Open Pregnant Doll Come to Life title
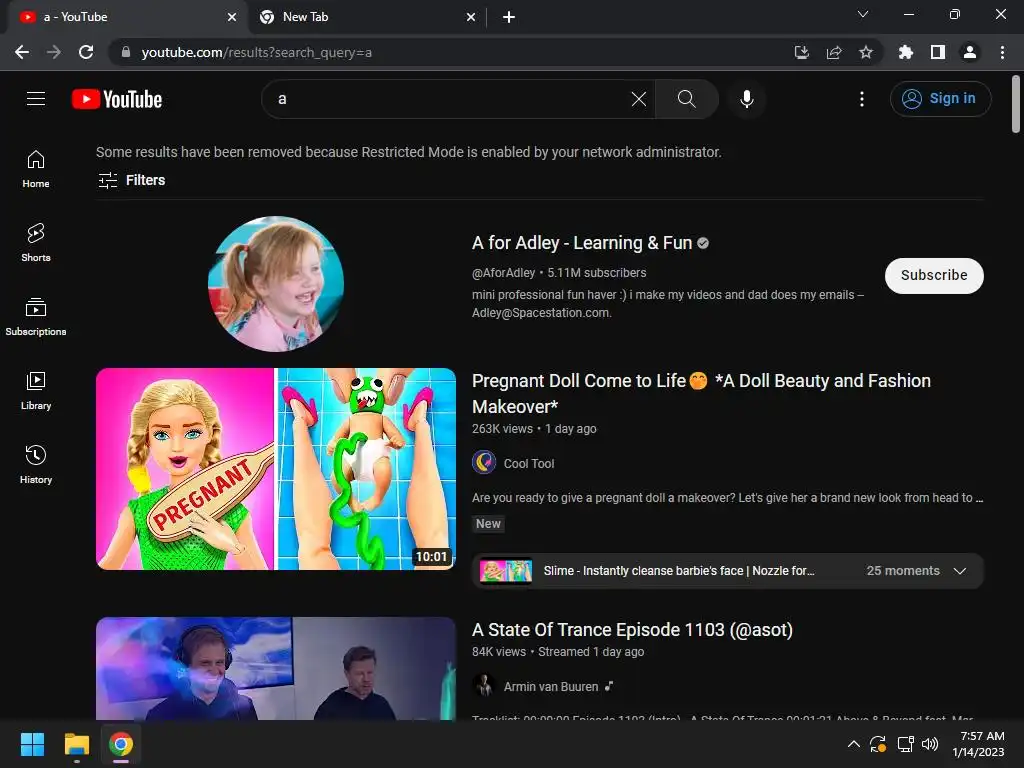The image size is (1024, 768). pos(701,393)
